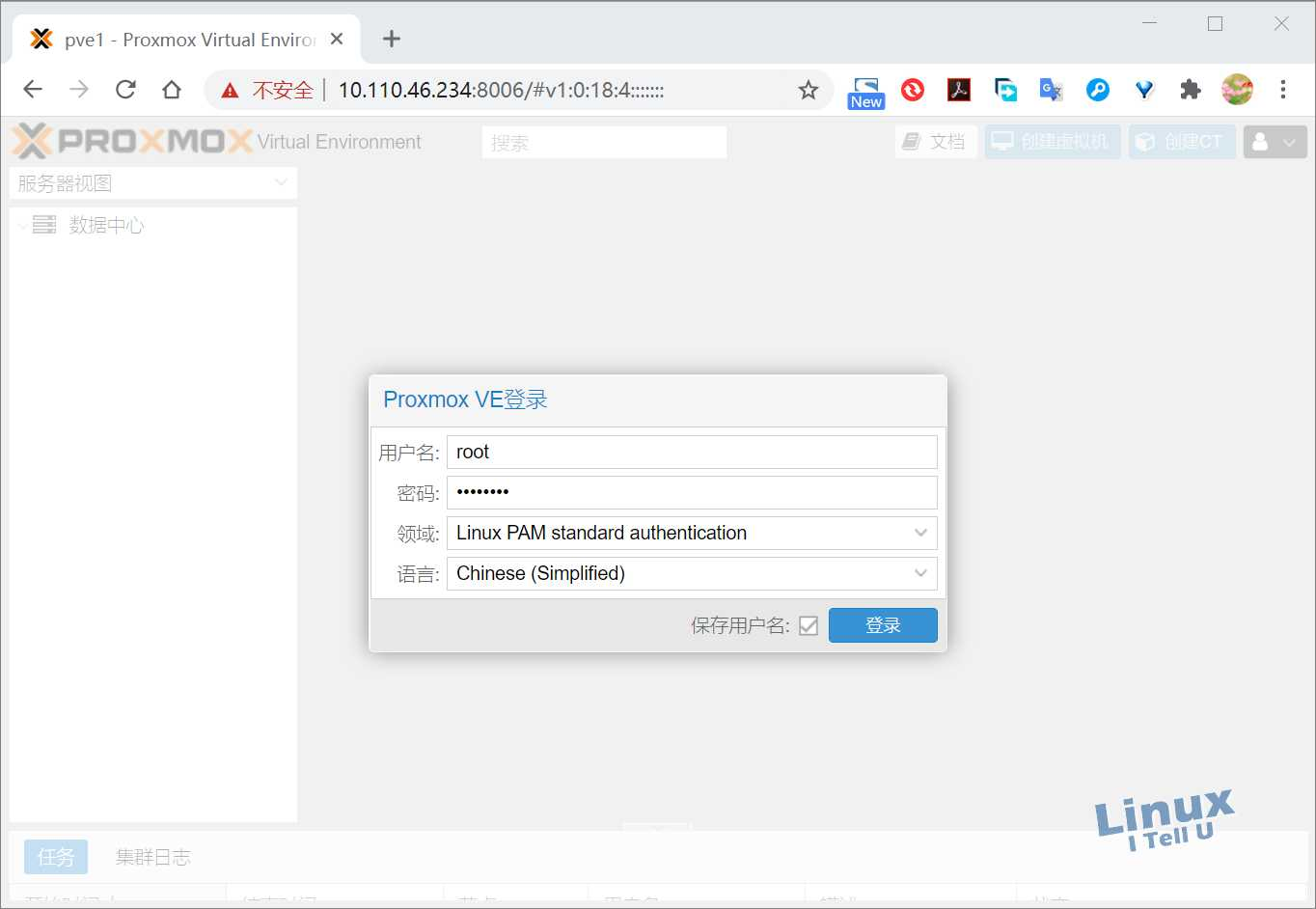Viewport: 1316px width, 909px height.
Task: Click the address bar URL
Action: tap(501, 90)
